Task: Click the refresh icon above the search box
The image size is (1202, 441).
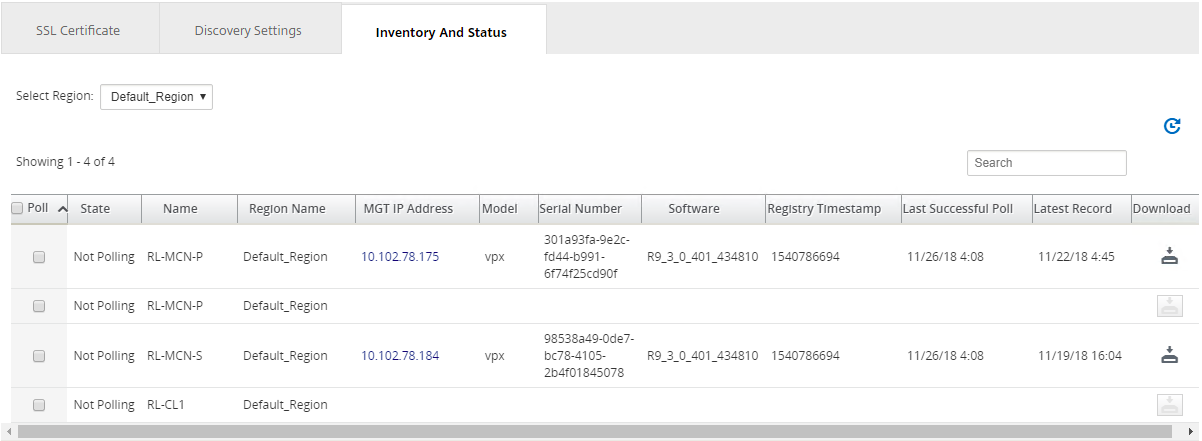Action: (1172, 126)
